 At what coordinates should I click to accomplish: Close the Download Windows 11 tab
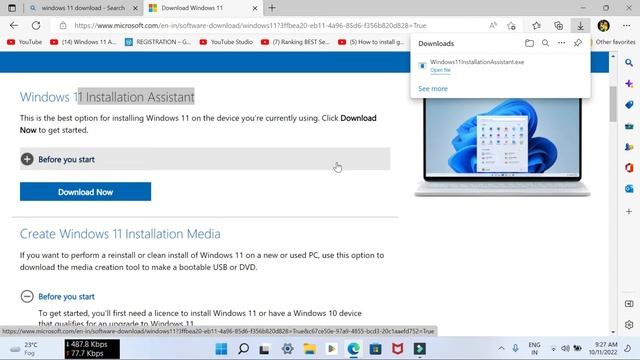pyautogui.click(x=255, y=8)
